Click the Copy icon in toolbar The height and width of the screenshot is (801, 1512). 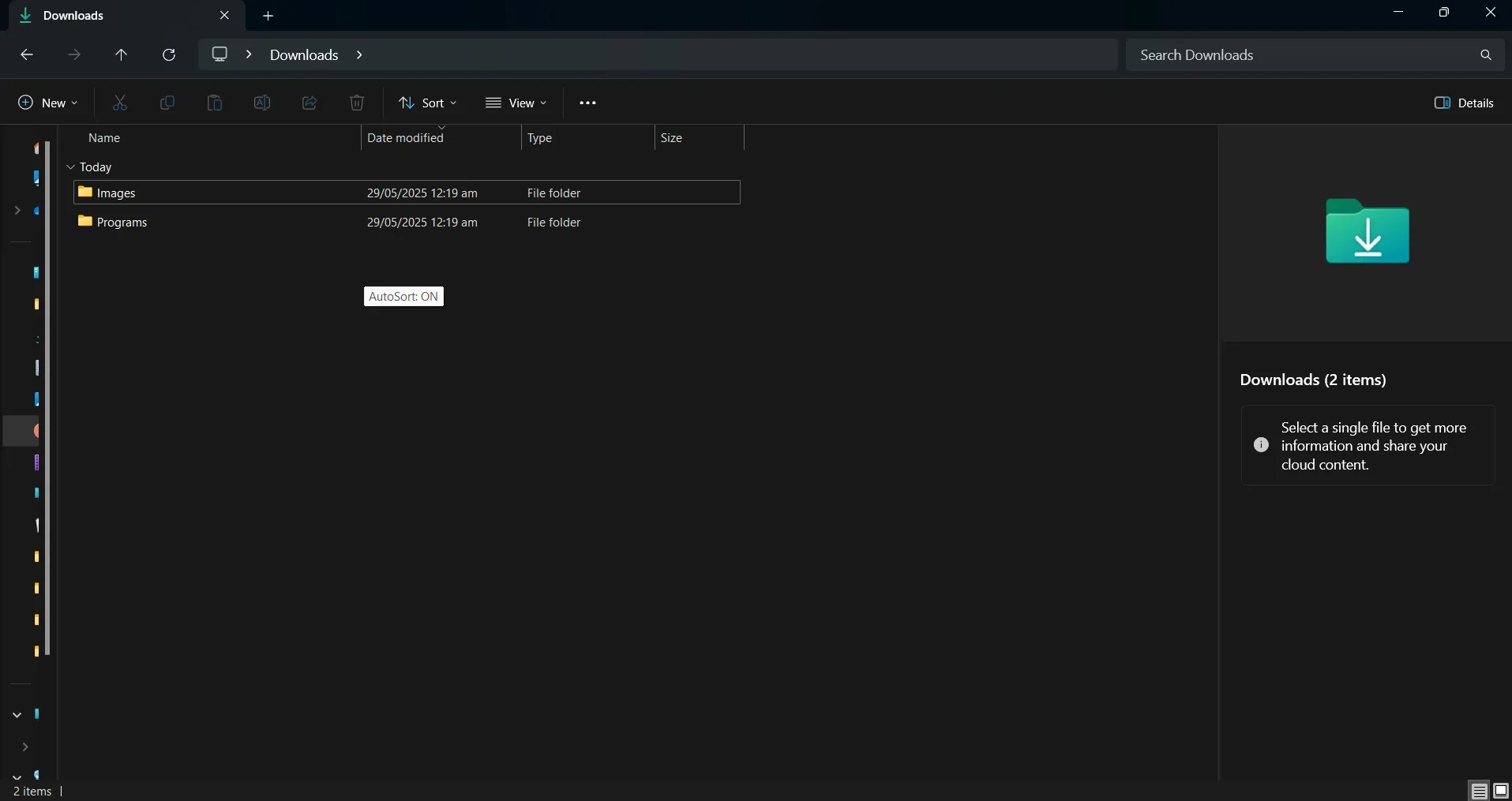click(x=167, y=103)
